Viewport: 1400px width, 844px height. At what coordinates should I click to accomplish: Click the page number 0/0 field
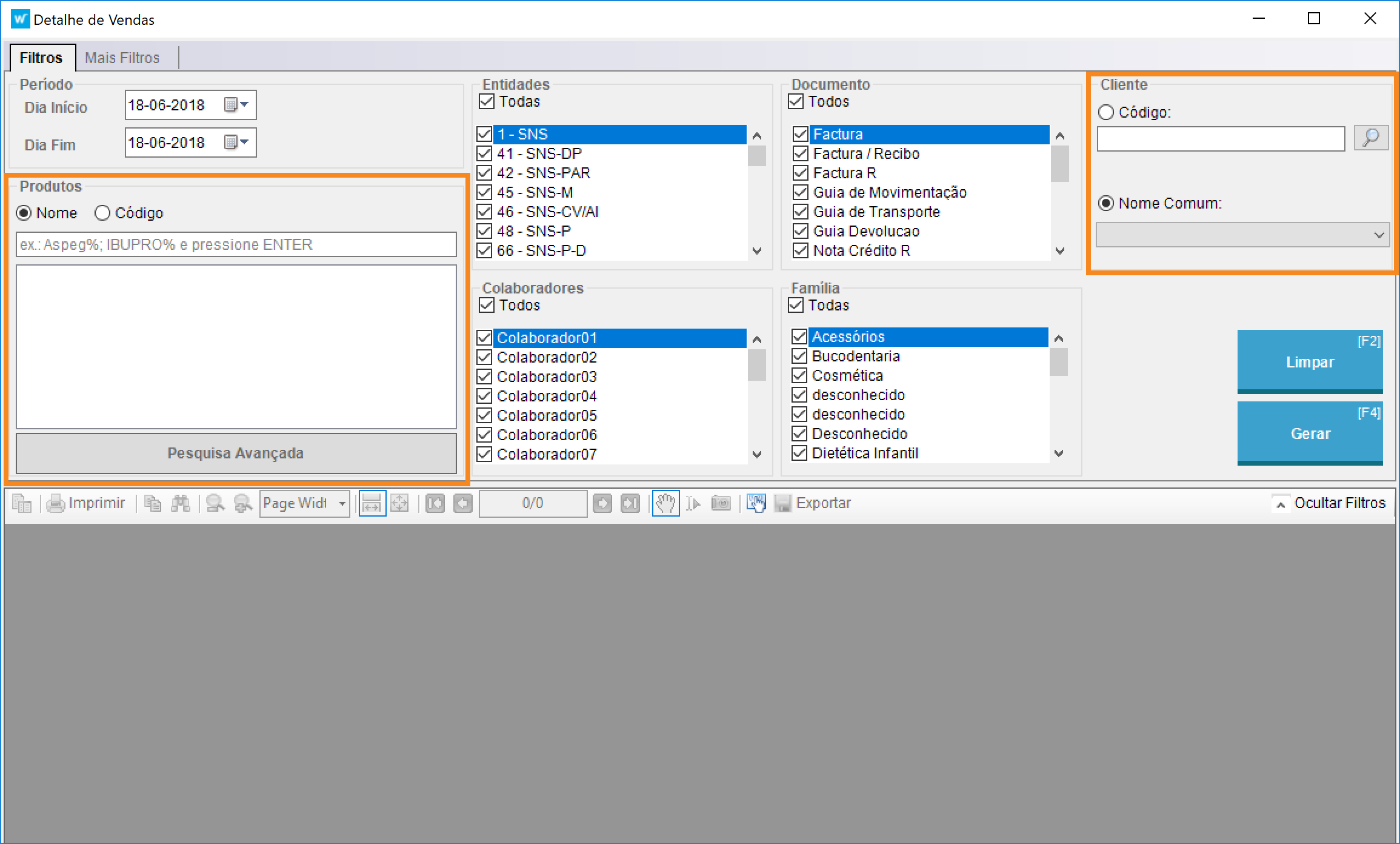(x=533, y=503)
